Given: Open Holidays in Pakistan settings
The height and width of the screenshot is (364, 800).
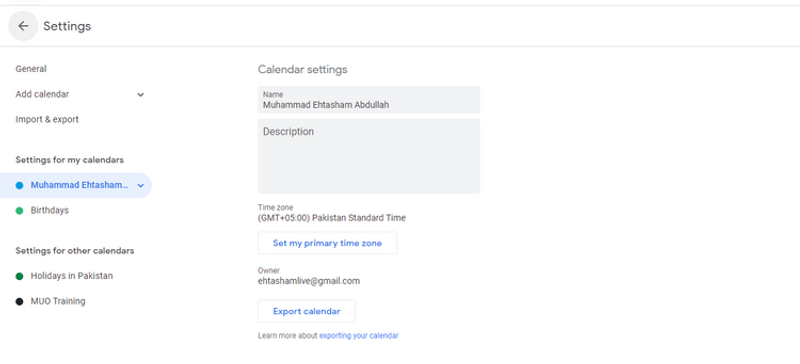Looking at the screenshot, I should click(71, 276).
